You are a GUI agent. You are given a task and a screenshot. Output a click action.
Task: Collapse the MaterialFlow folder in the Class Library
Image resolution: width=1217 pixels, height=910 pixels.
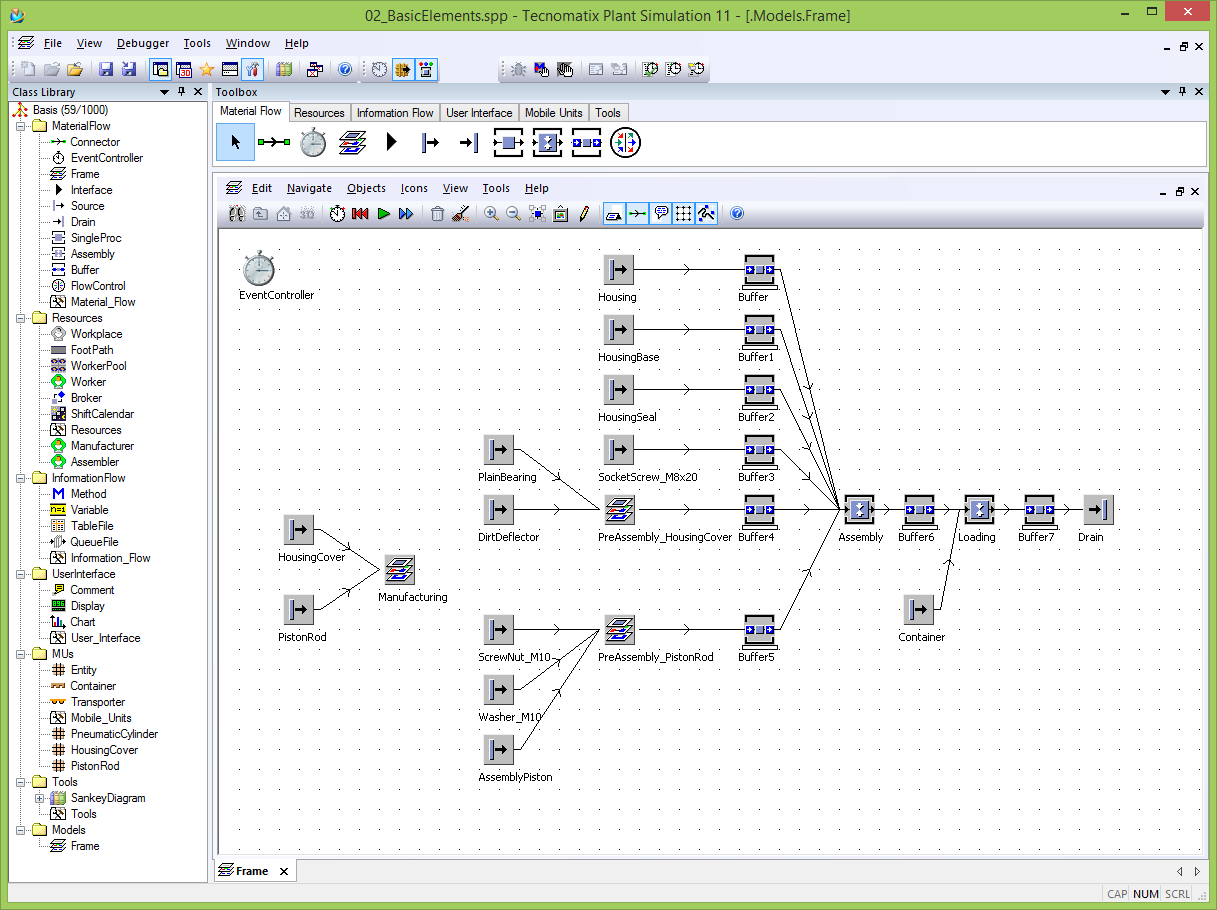pyautogui.click(x=21, y=126)
